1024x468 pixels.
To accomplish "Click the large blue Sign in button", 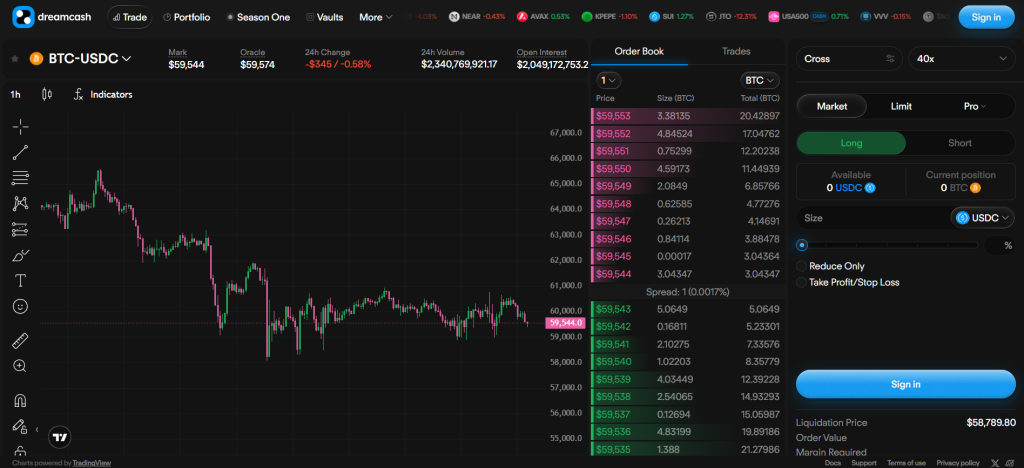I will click(905, 384).
